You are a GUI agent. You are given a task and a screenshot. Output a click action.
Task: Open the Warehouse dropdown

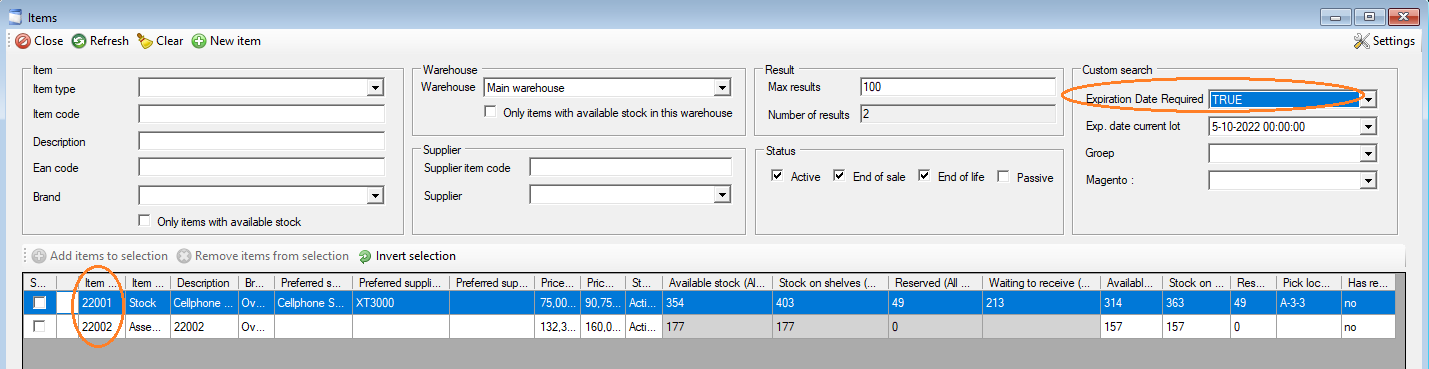721,88
